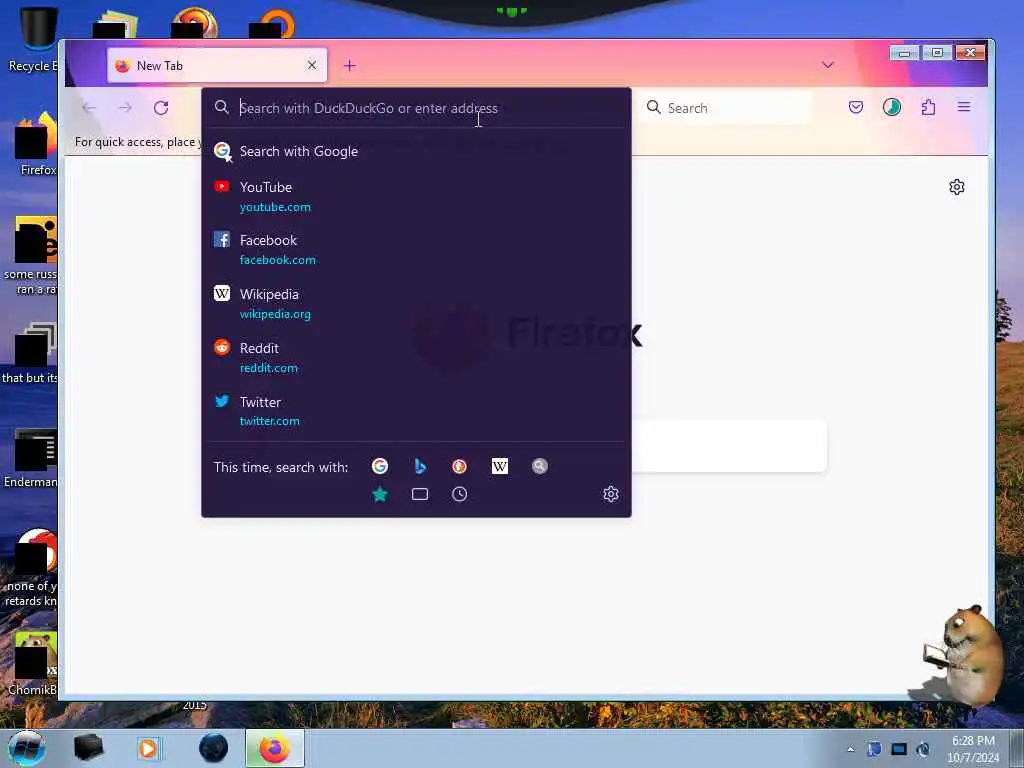Choose Search with Google suggestion
This screenshot has height=768, width=1024.
pos(416,151)
